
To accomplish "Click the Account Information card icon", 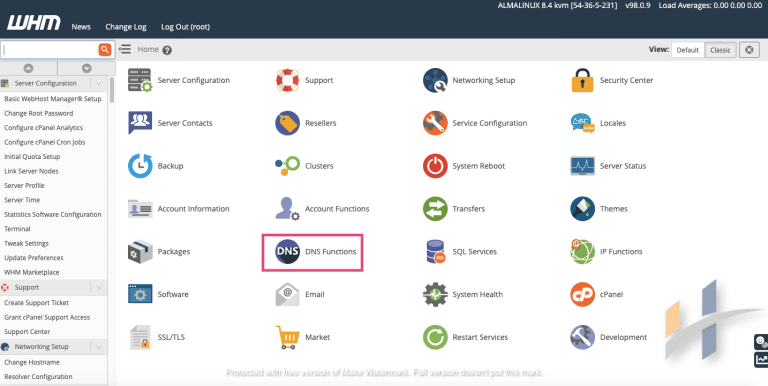I will click(x=140, y=209).
